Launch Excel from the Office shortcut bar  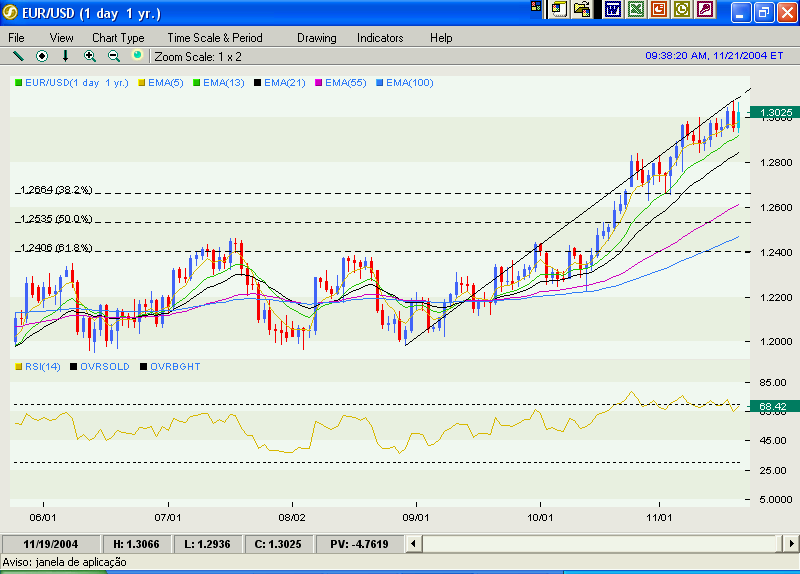click(x=635, y=10)
